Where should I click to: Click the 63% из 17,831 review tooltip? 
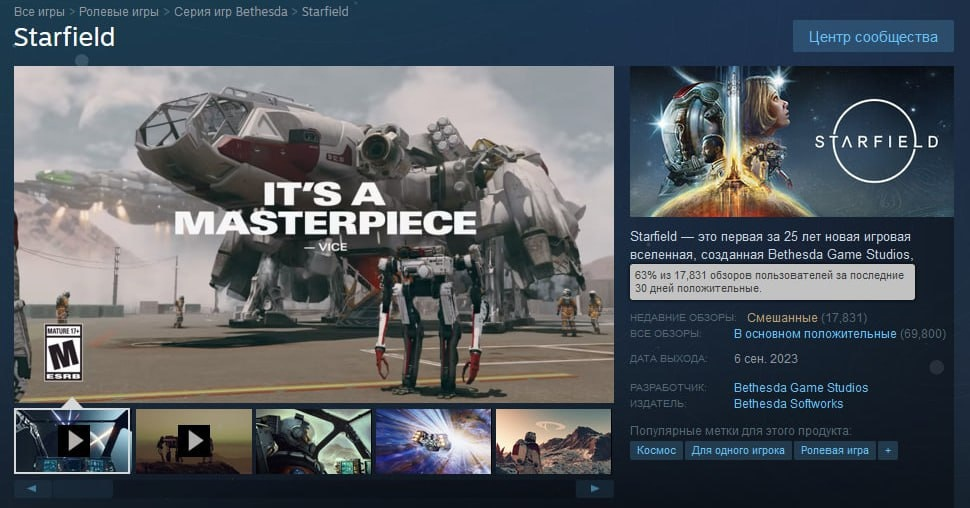click(x=772, y=282)
